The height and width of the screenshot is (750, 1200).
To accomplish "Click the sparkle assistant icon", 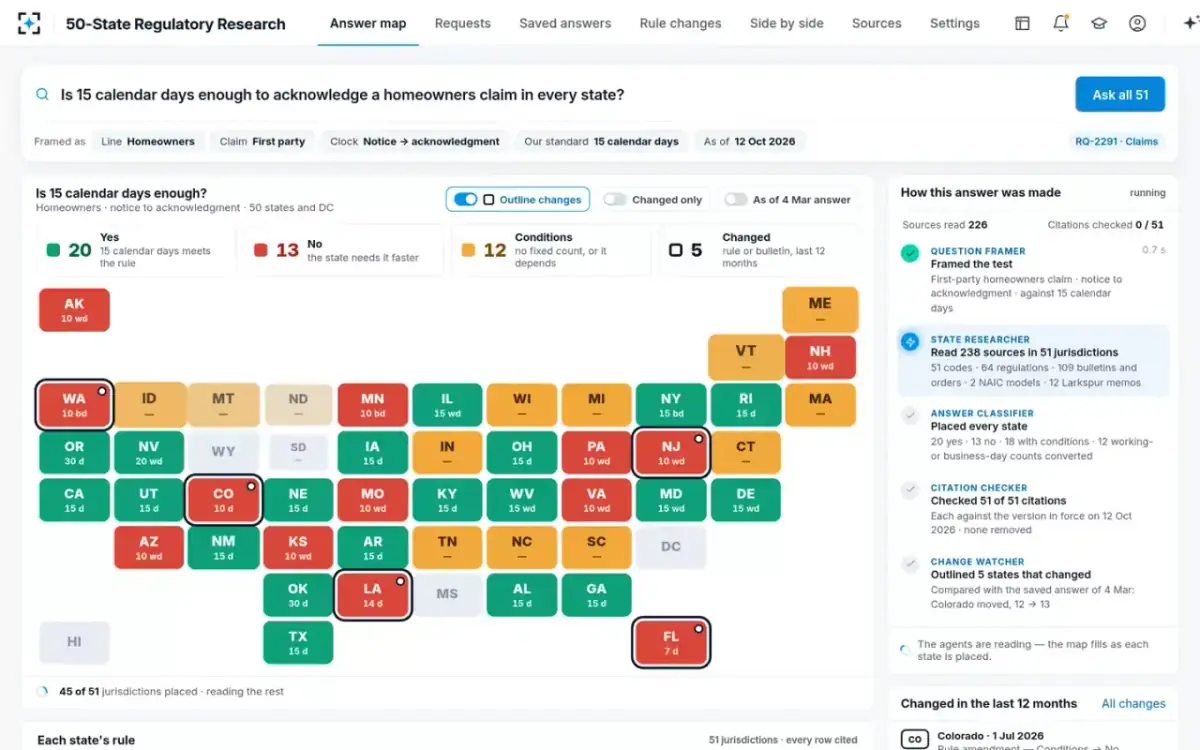I will tap(1189, 23).
